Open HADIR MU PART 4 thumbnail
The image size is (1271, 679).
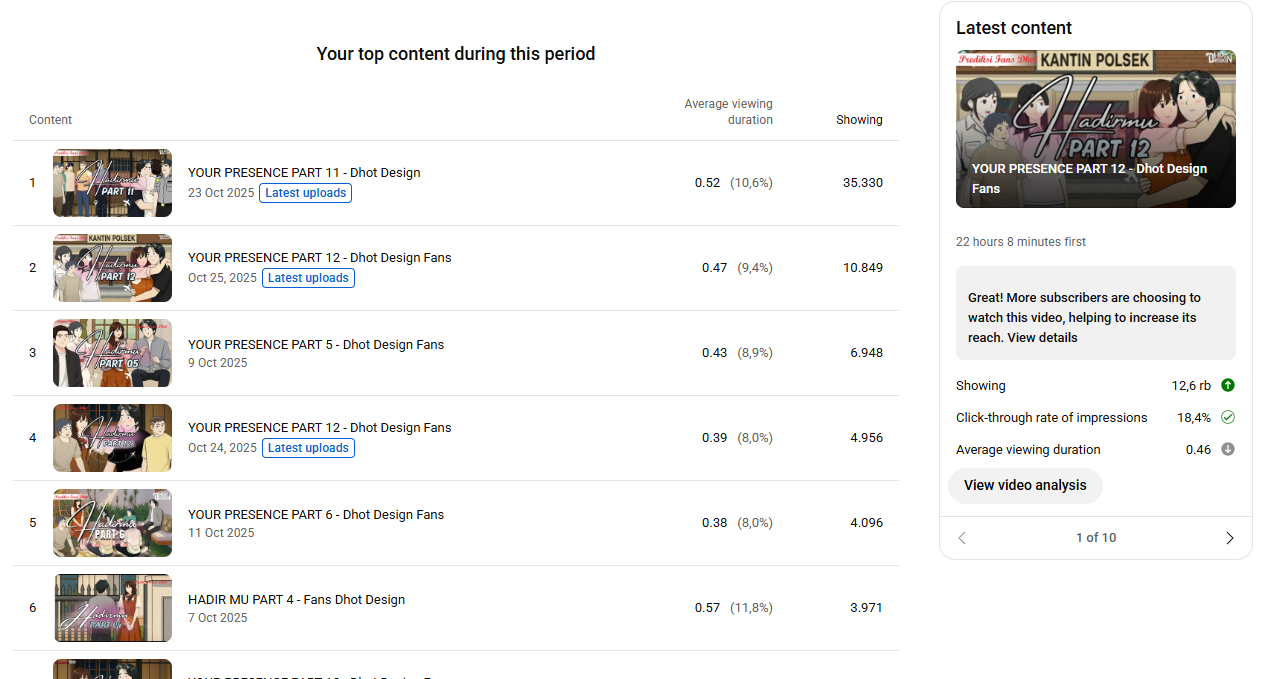[x=112, y=608]
